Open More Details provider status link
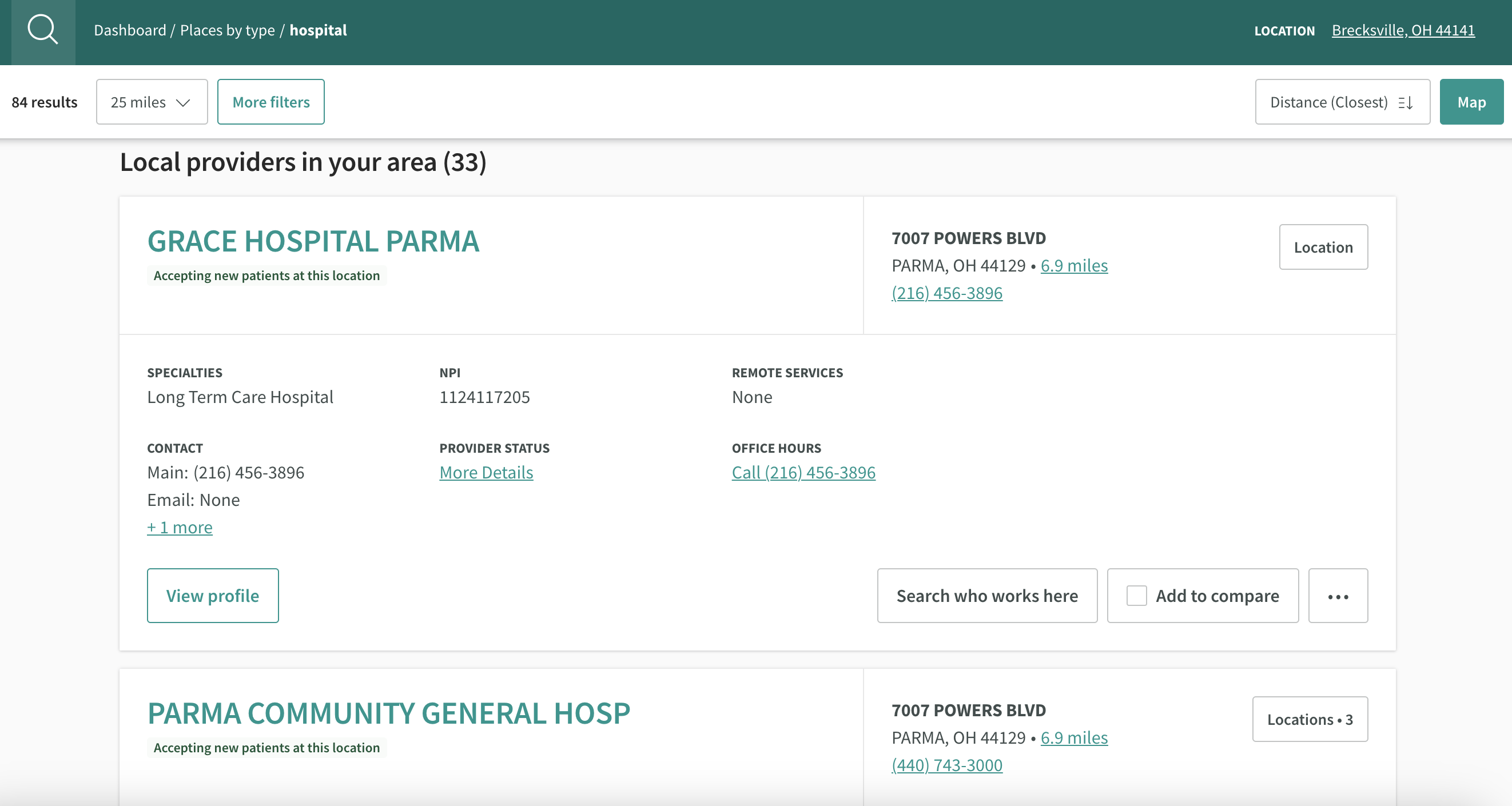 point(486,472)
